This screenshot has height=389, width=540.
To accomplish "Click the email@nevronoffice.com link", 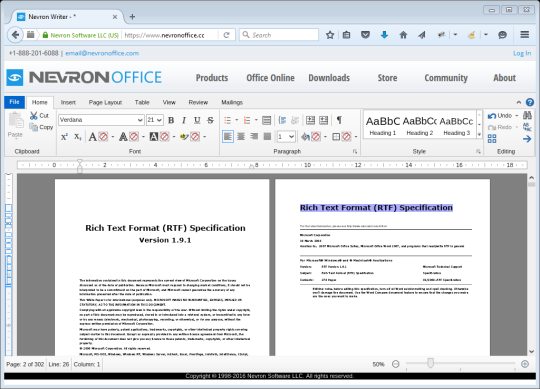I will (x=102, y=53).
